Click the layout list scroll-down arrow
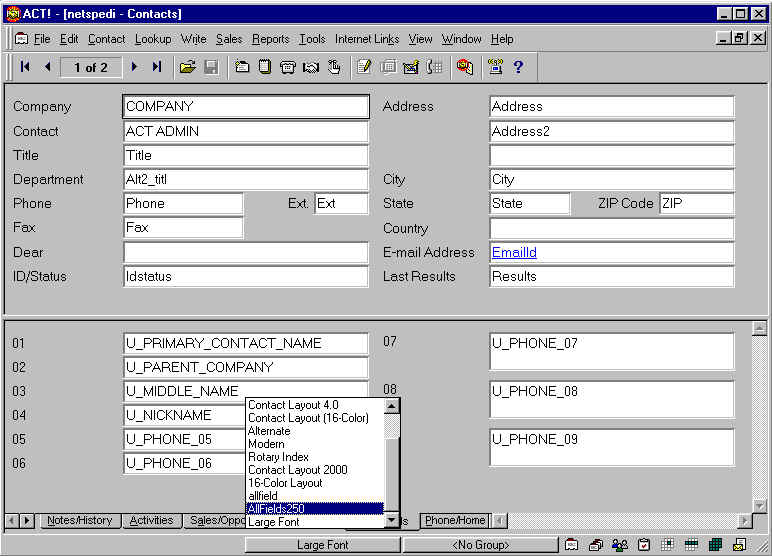The width and height of the screenshot is (772, 556). tap(392, 519)
